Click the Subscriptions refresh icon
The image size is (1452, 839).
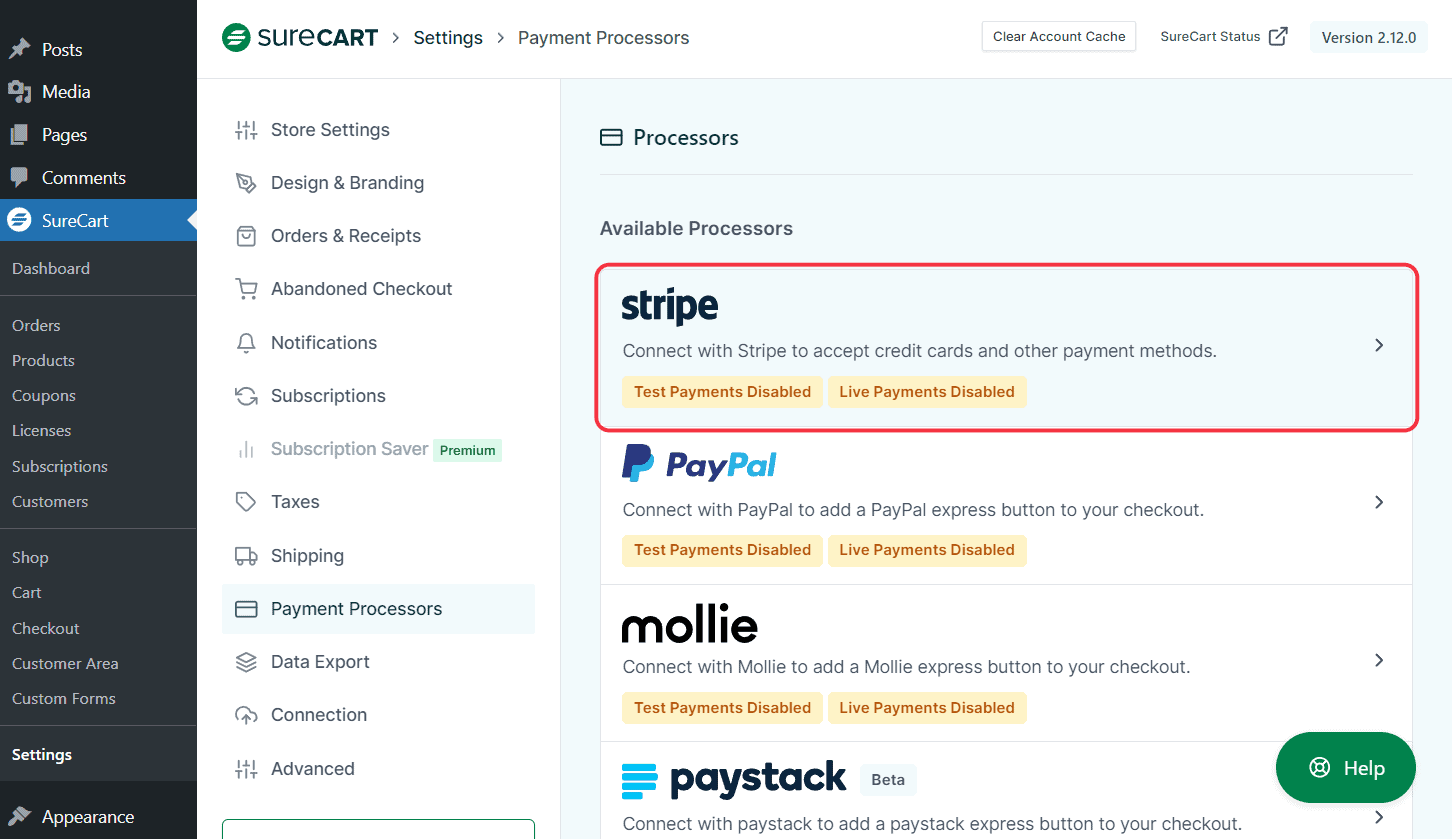coord(246,396)
